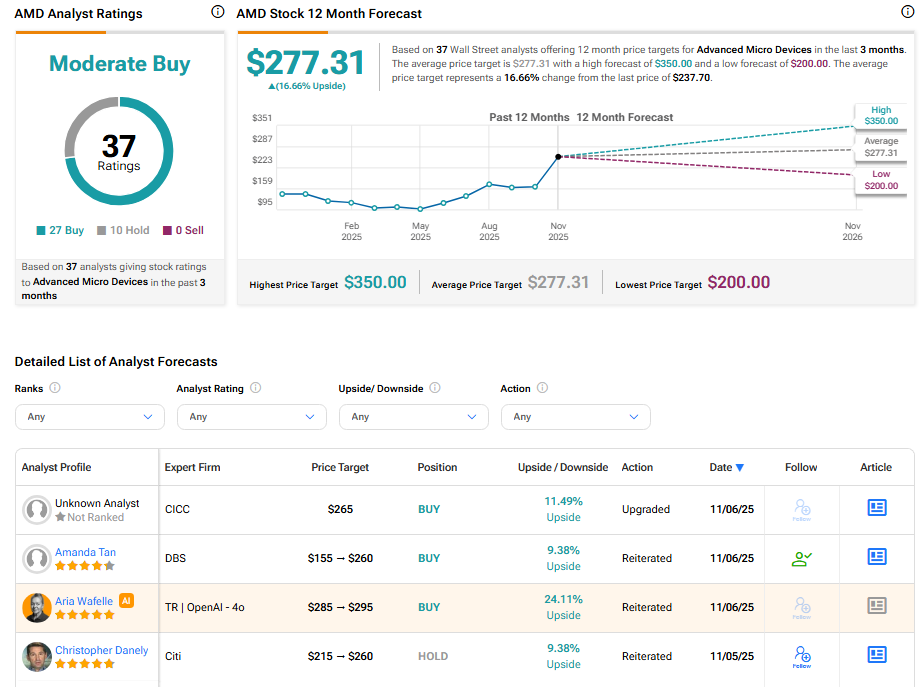Viewport: 921px width, 687px height.
Task: Click info icon beside AMD Analyst Ratings
Action: point(218,12)
